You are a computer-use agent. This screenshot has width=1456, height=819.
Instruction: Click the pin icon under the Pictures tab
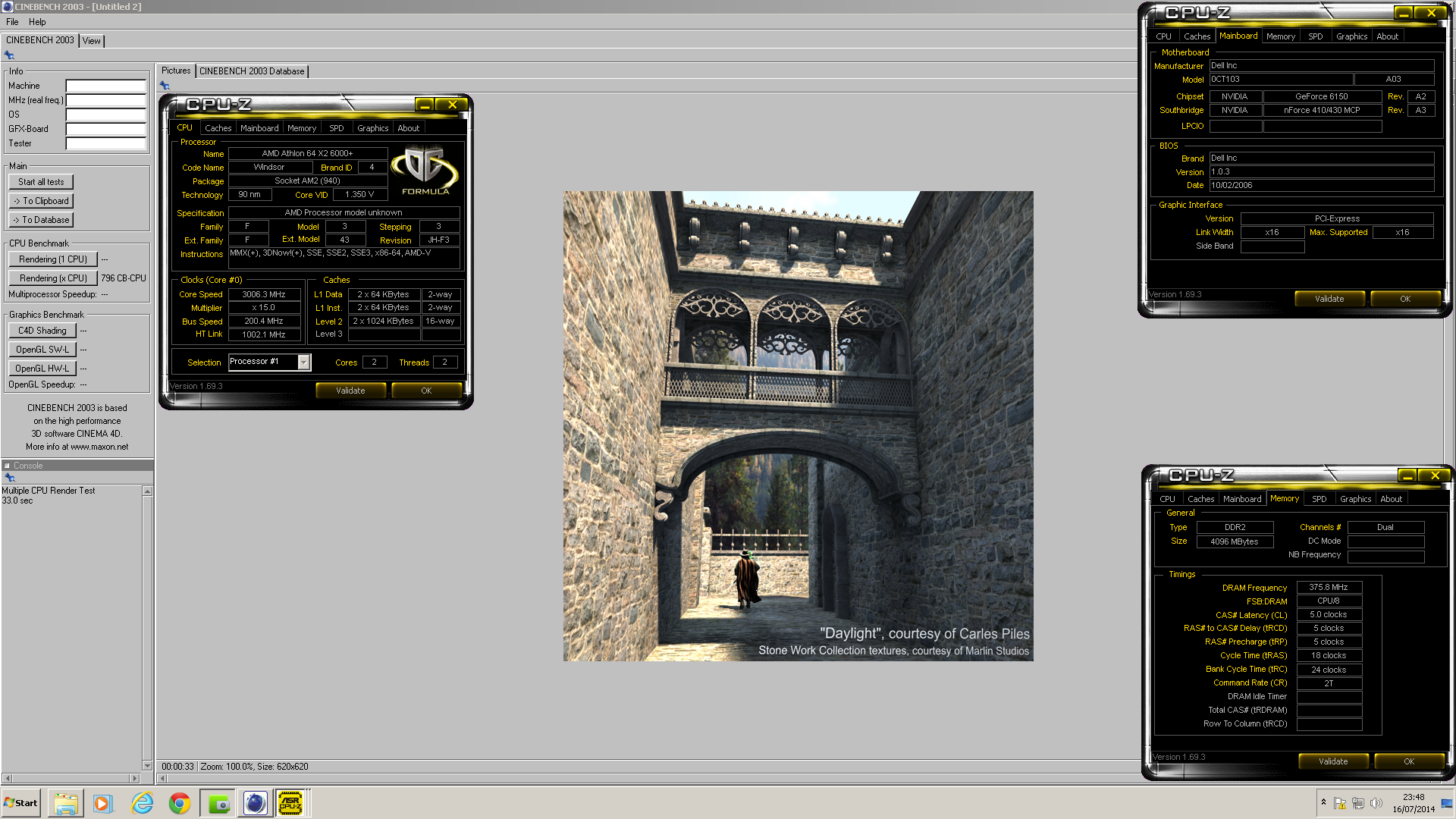click(165, 85)
